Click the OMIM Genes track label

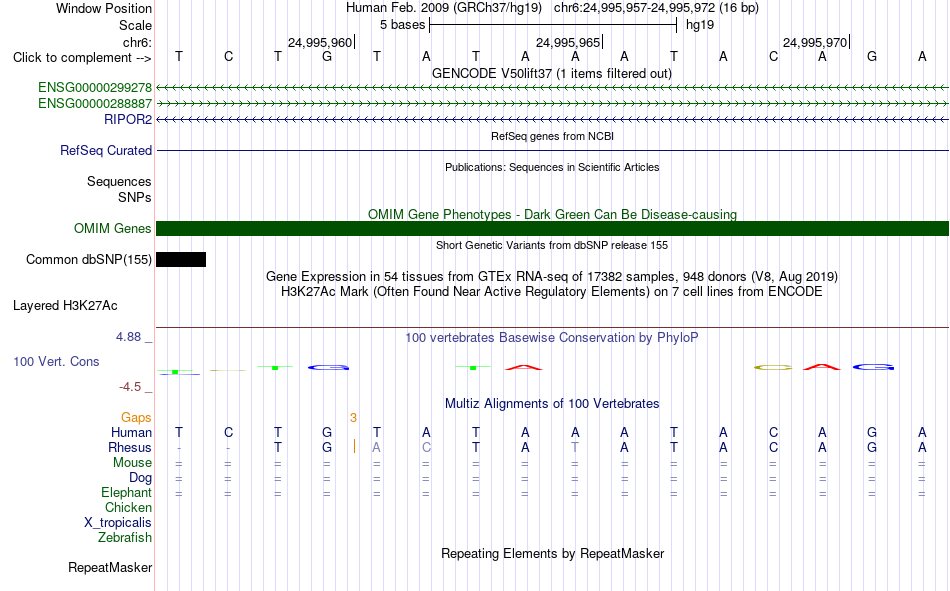pyautogui.click(x=113, y=229)
